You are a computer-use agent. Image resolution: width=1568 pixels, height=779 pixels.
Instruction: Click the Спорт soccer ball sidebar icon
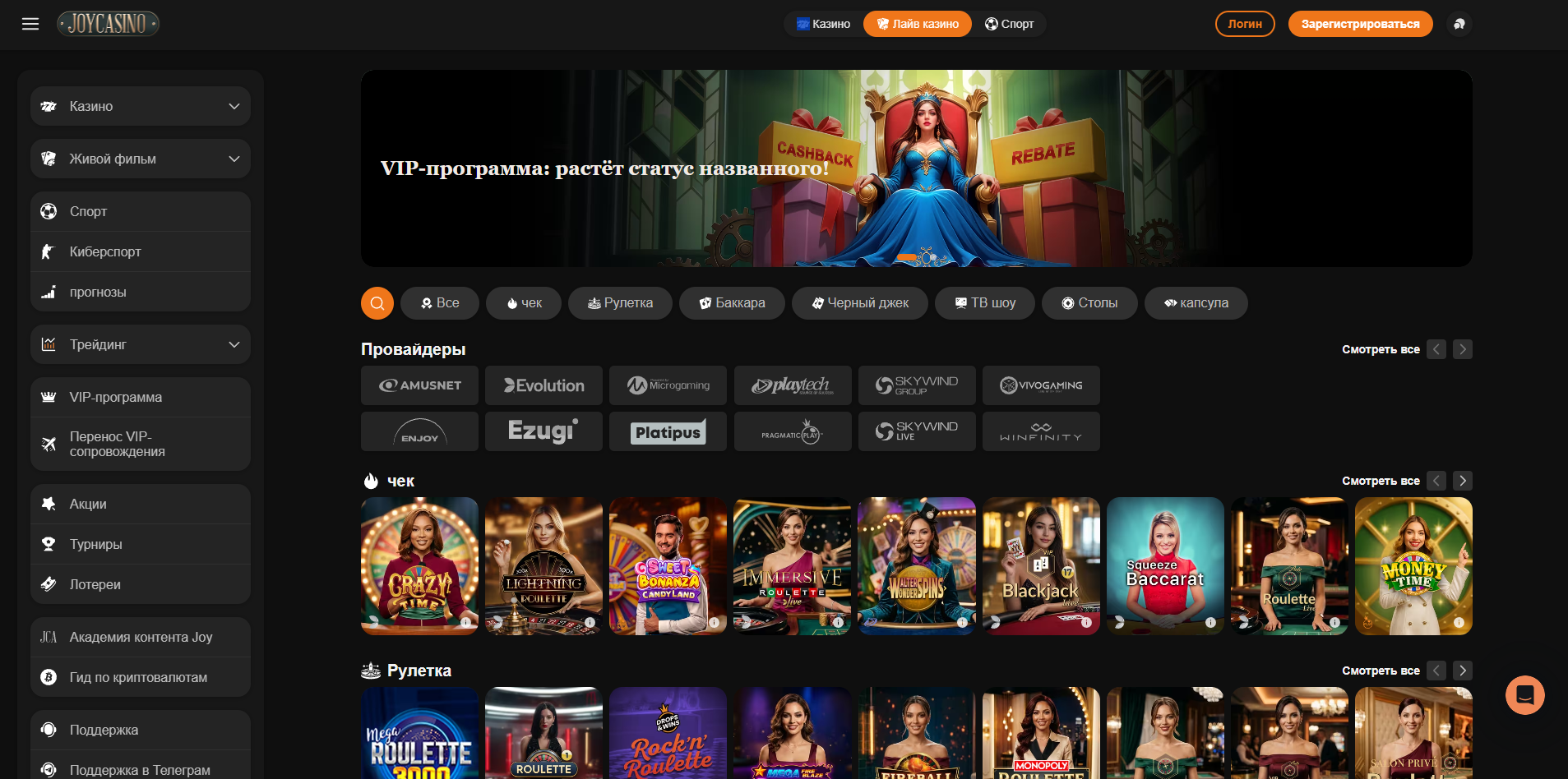(49, 211)
